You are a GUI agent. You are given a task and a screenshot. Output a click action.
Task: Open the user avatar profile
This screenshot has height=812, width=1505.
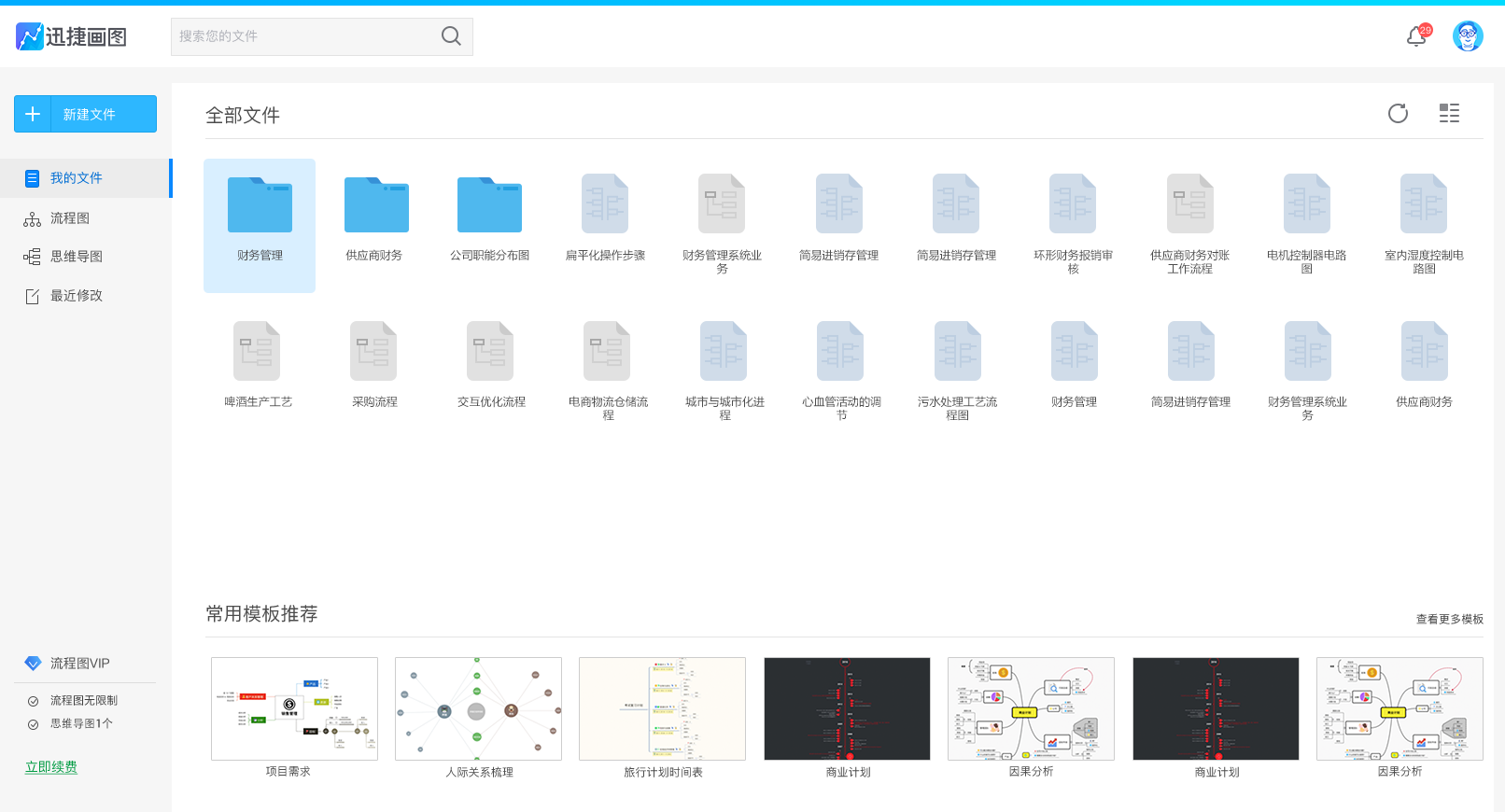pos(1468,36)
